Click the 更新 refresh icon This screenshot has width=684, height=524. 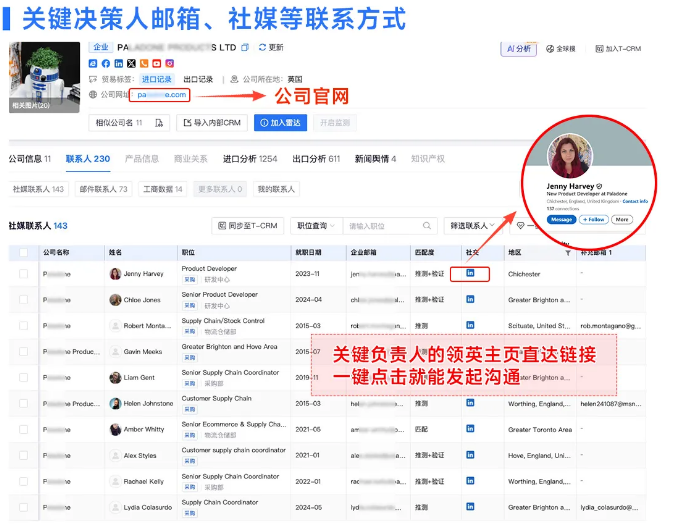262,47
